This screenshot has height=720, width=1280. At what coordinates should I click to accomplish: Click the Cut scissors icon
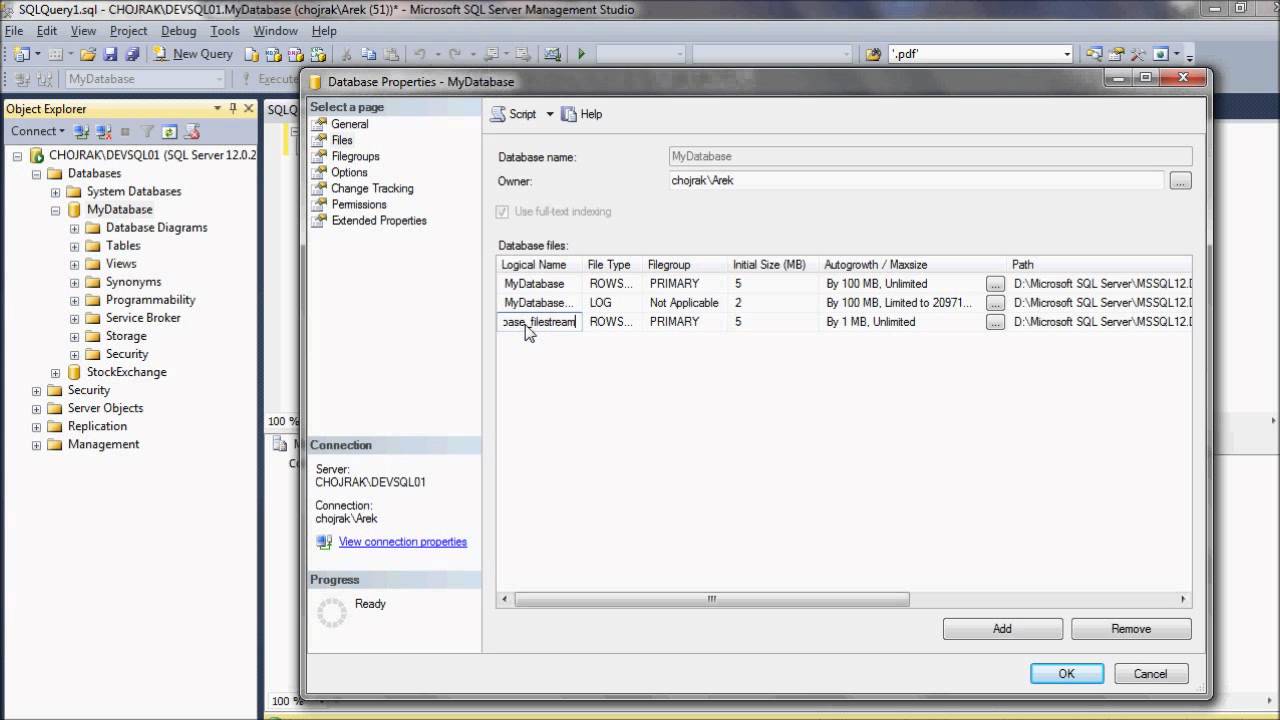click(347, 54)
